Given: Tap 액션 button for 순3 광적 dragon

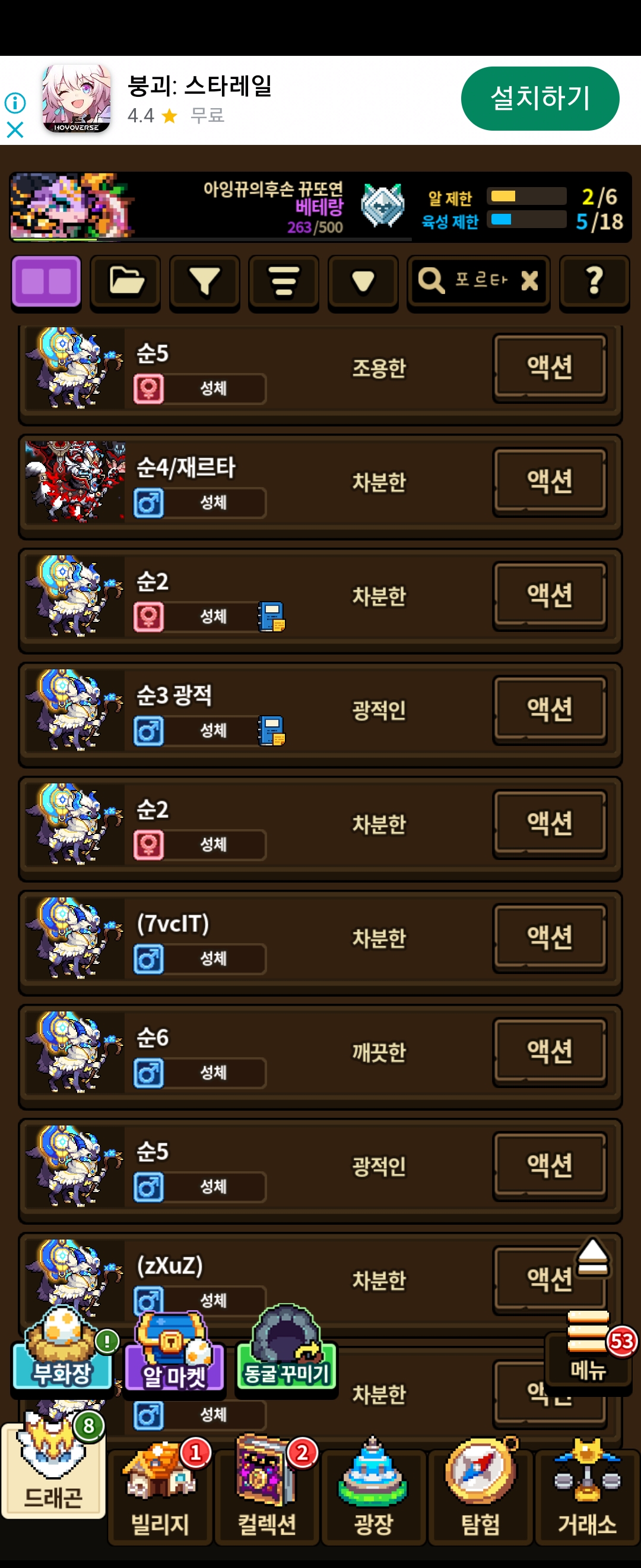Looking at the screenshot, I should click(x=550, y=709).
